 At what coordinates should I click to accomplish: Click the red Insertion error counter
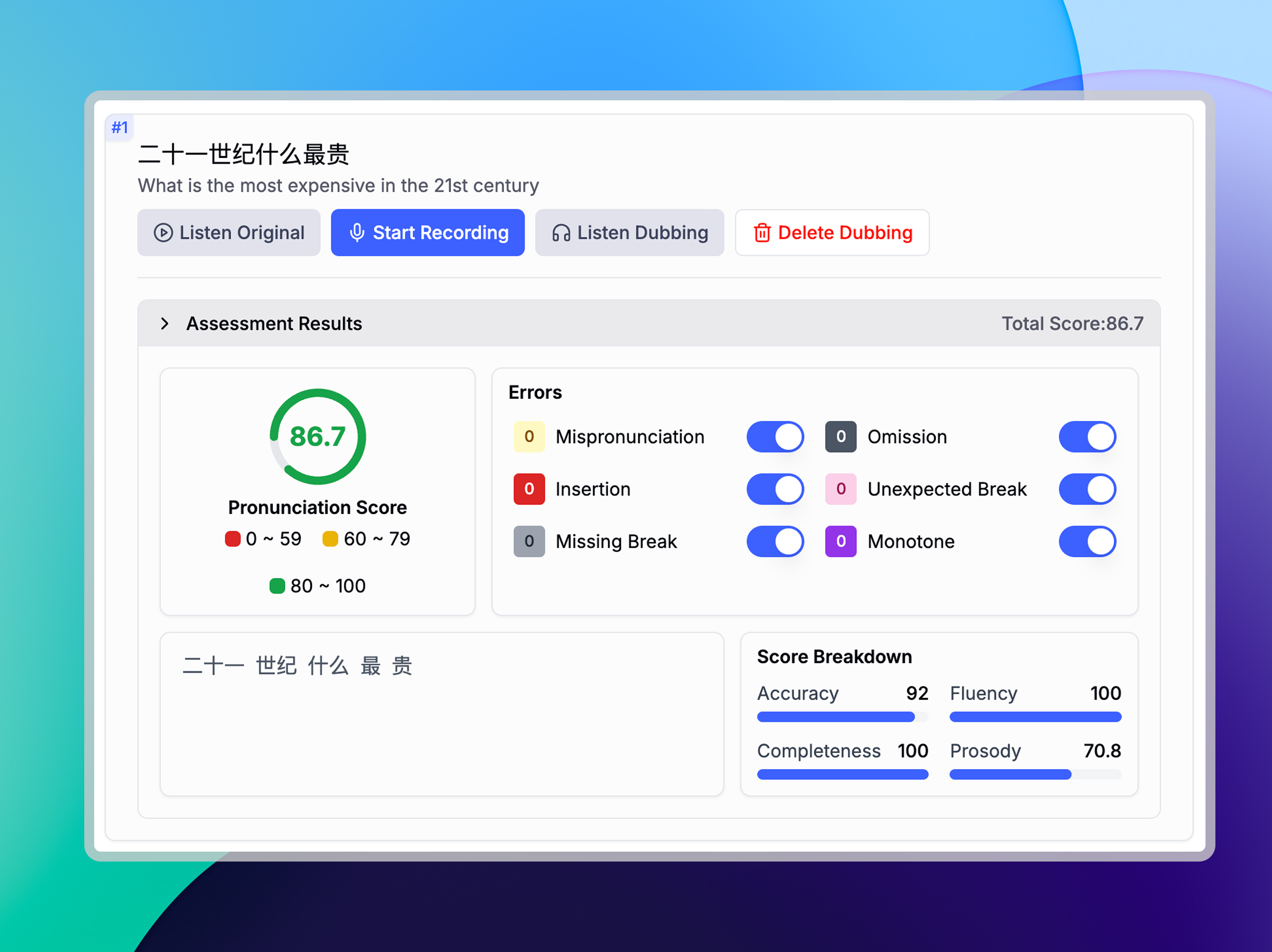(x=528, y=489)
